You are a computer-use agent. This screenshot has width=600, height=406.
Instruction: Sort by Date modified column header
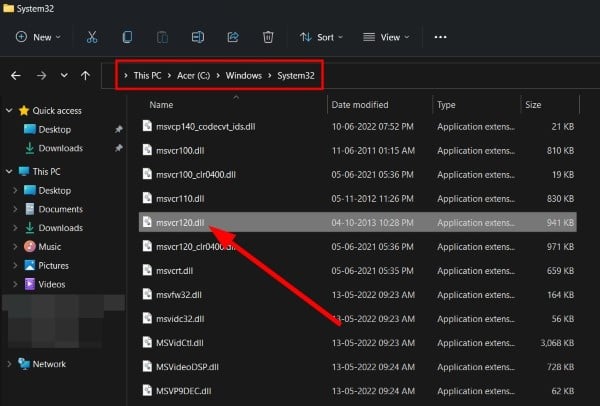(x=360, y=105)
